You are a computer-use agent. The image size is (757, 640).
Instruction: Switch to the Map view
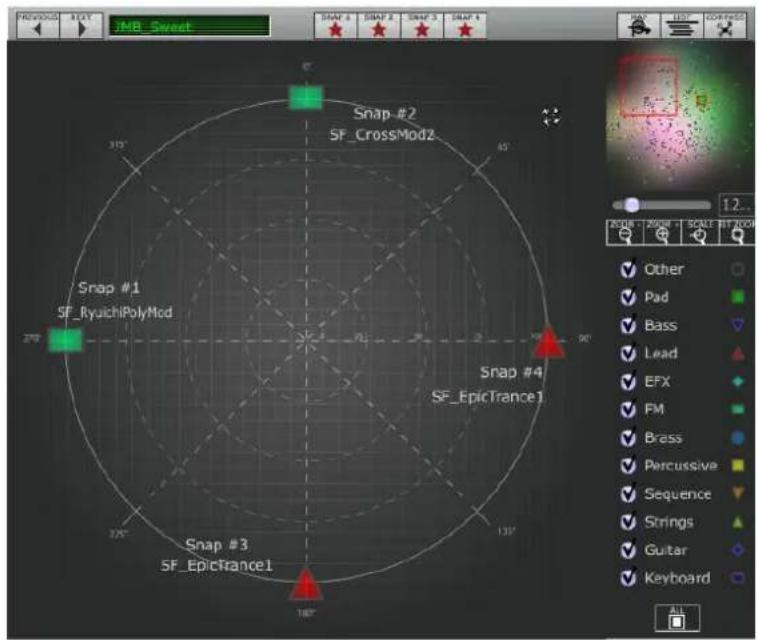coord(639,26)
